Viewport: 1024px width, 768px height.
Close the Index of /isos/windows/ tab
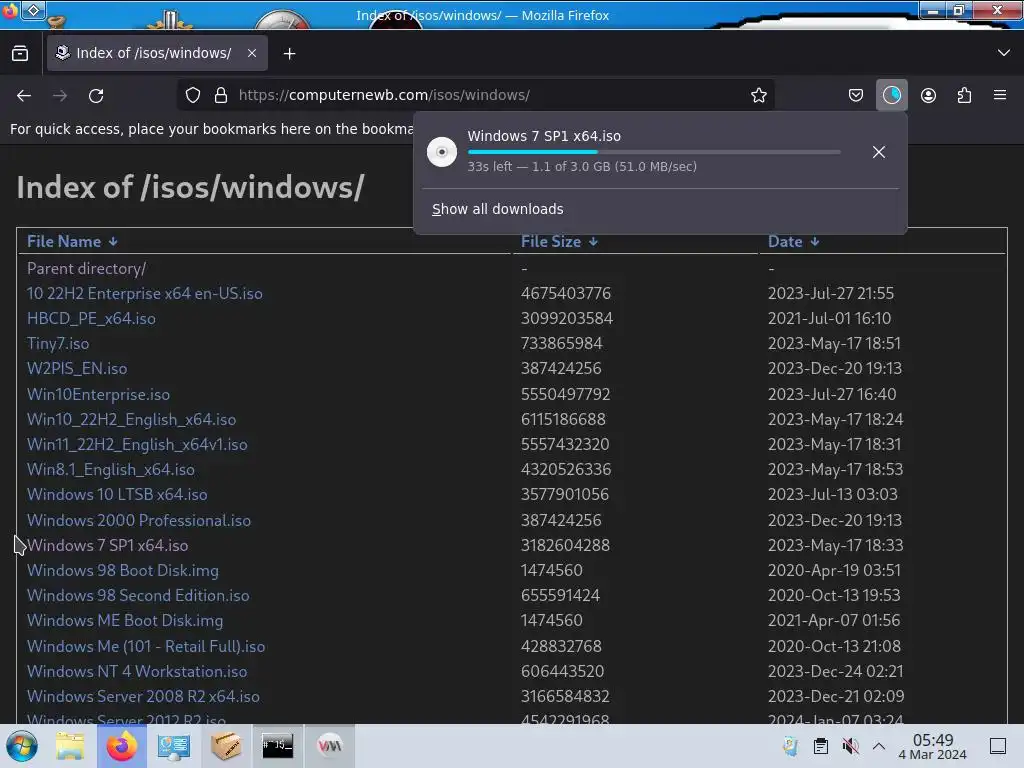(x=252, y=54)
